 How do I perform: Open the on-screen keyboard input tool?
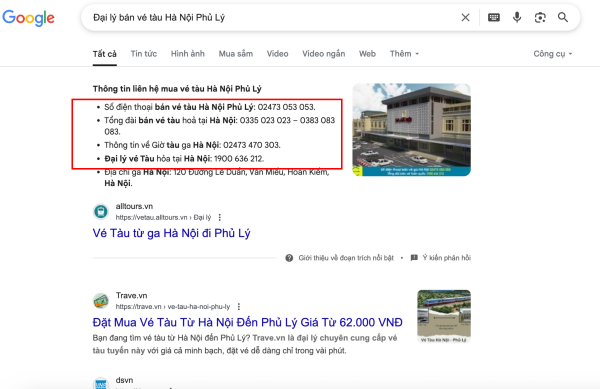(494, 18)
